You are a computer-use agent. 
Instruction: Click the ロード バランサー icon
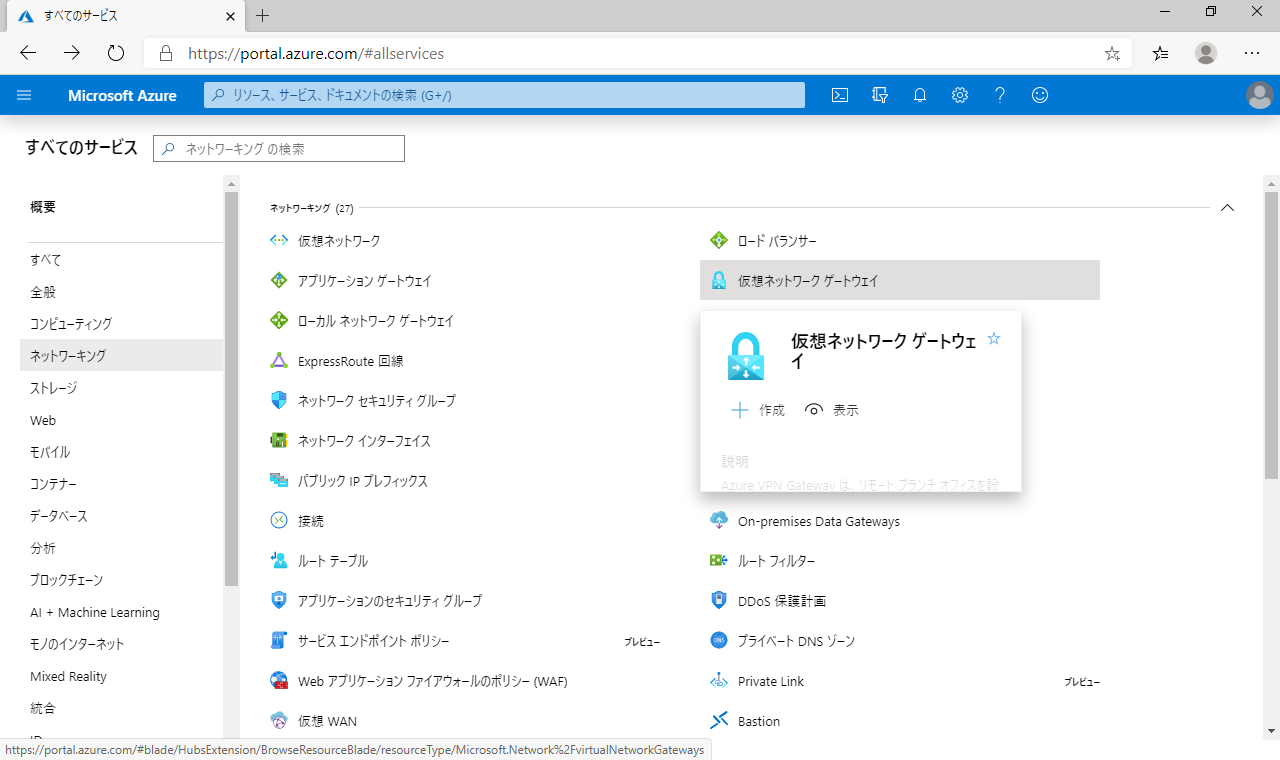click(718, 241)
